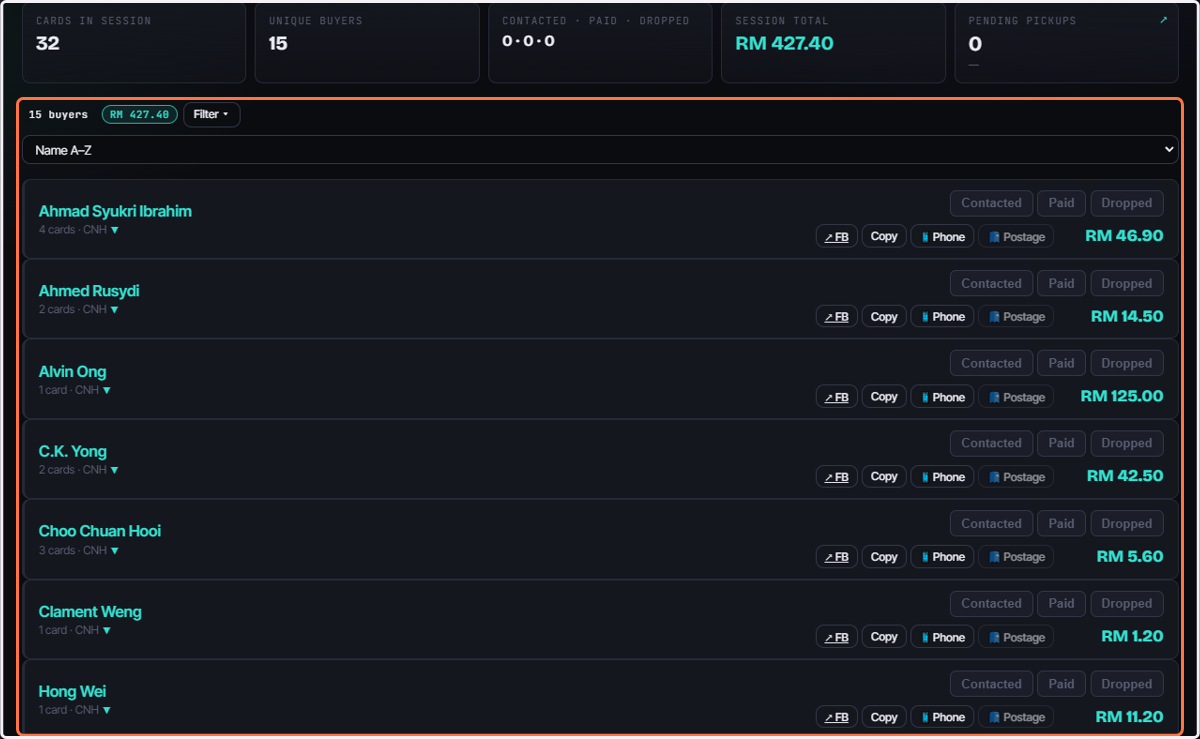Image resolution: width=1200 pixels, height=739 pixels.
Task: Copy Clament Weng's message
Action: [x=884, y=637]
